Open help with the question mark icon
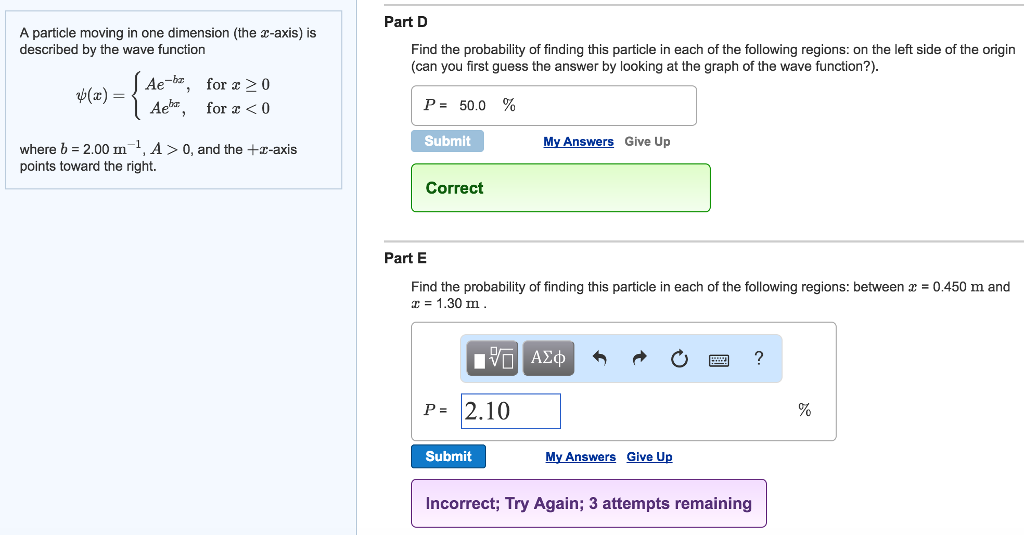 (759, 358)
